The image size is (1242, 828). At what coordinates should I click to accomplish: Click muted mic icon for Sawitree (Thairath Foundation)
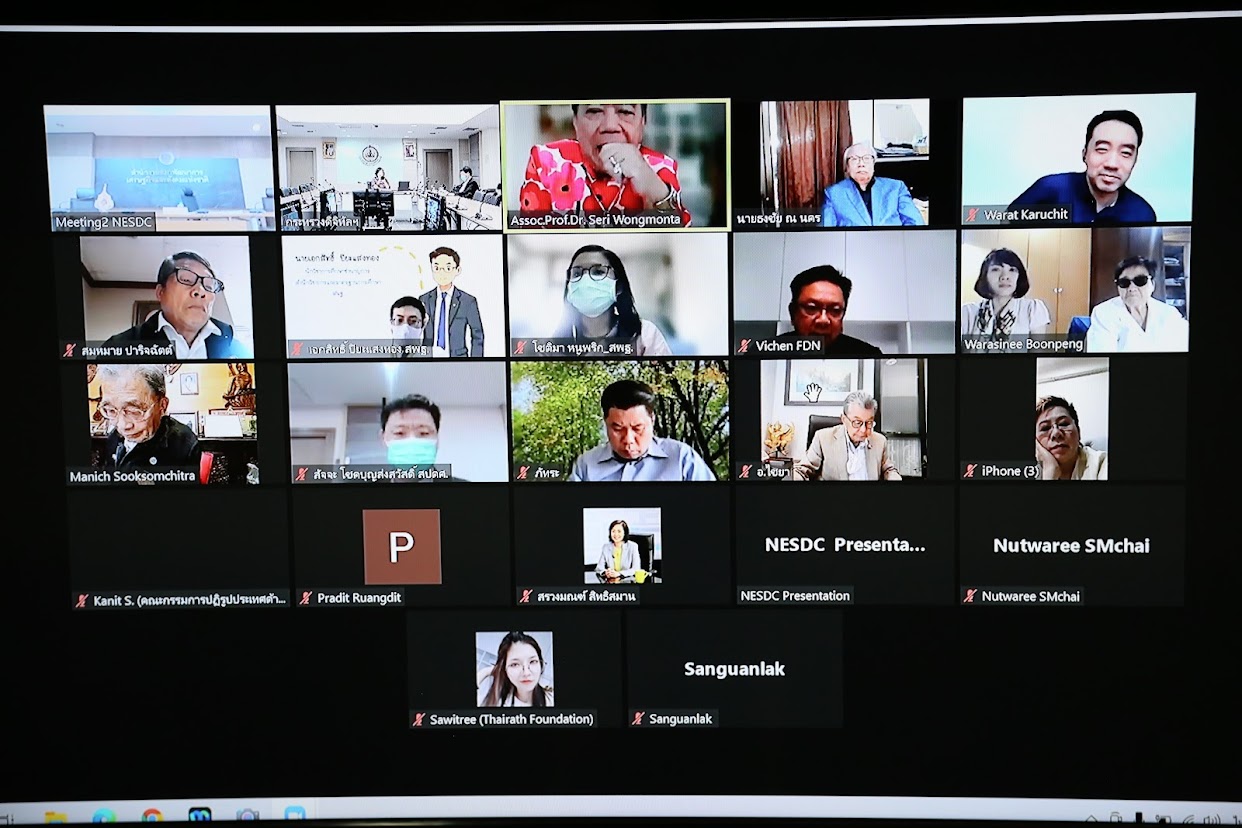419,719
